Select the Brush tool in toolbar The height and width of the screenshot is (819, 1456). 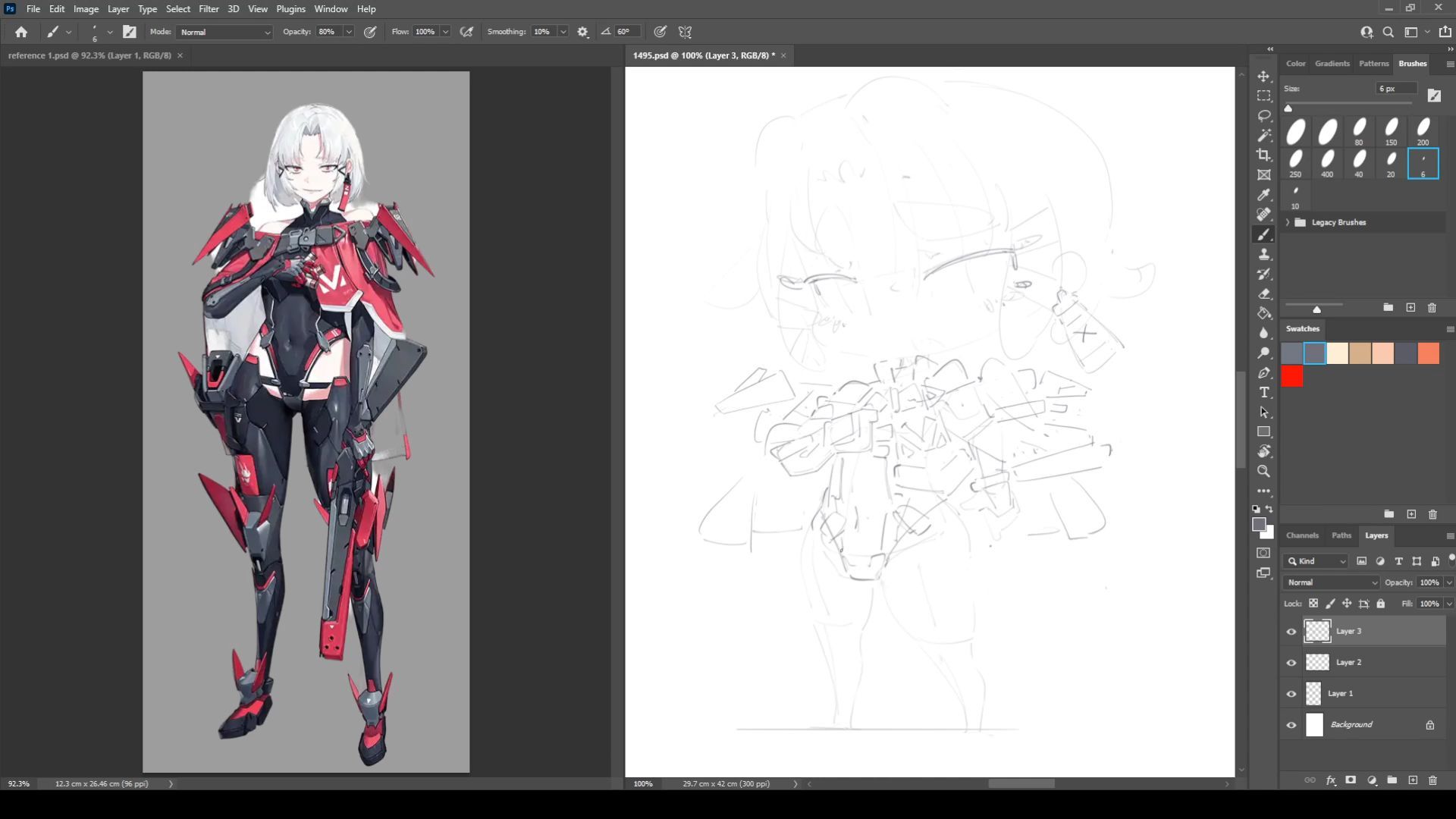(1263, 235)
